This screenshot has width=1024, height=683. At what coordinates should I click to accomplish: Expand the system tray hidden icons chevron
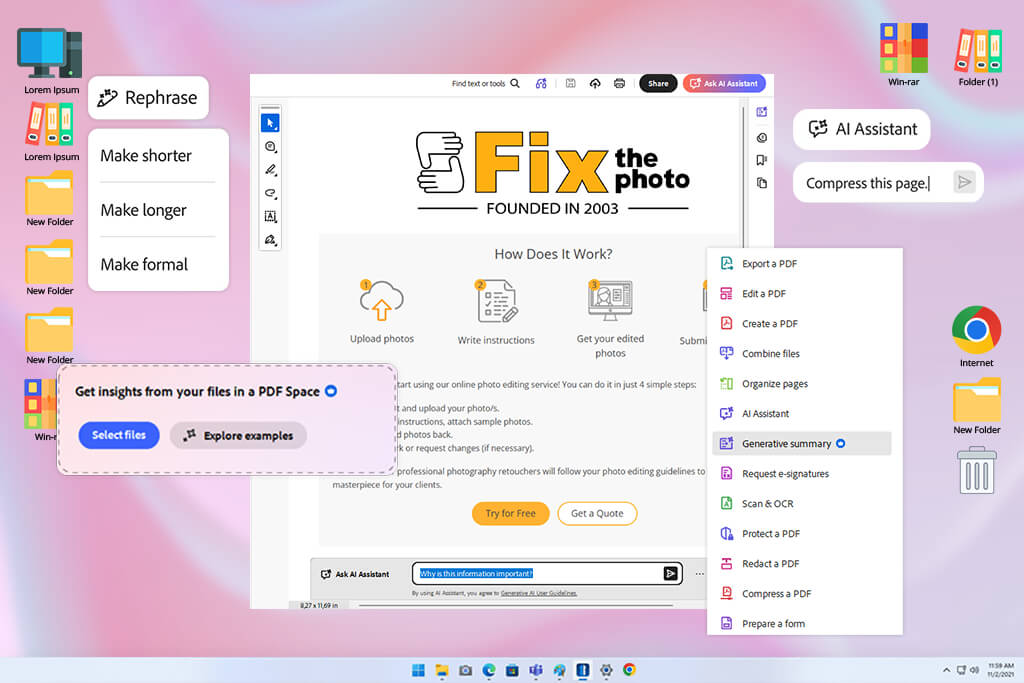[946, 670]
